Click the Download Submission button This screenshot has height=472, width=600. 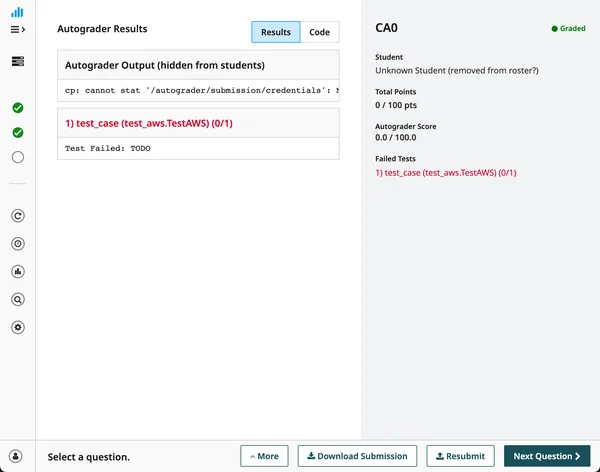[x=357, y=456]
